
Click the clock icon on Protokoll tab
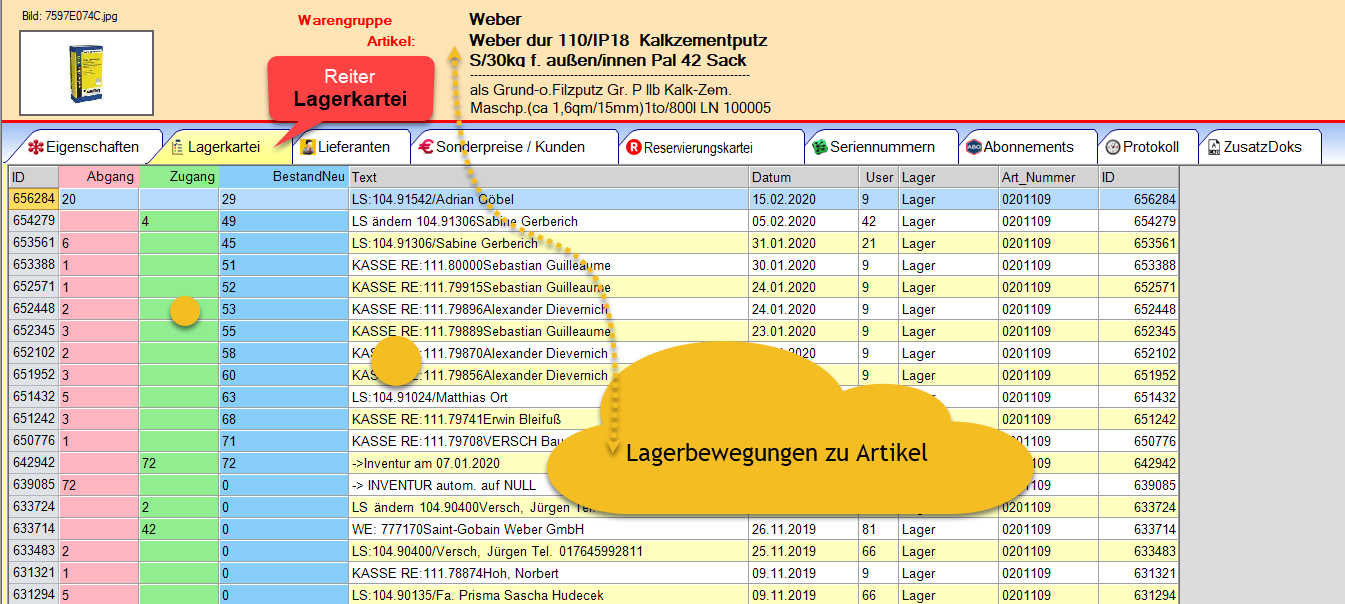click(x=1113, y=147)
